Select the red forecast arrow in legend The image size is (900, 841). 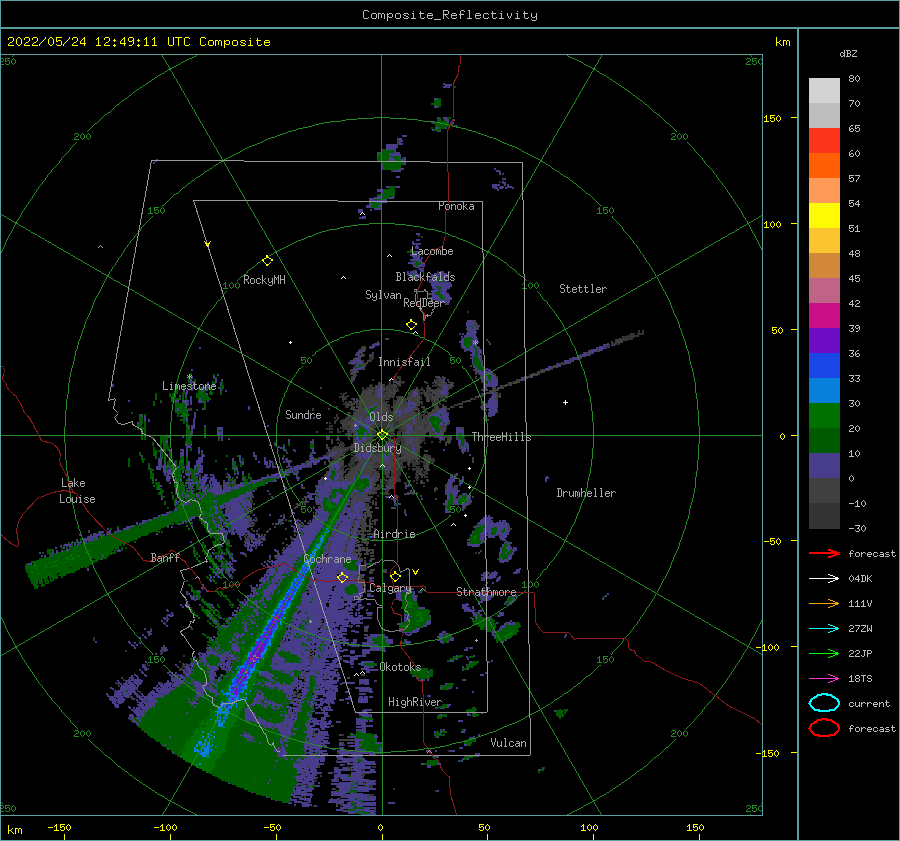(824, 553)
